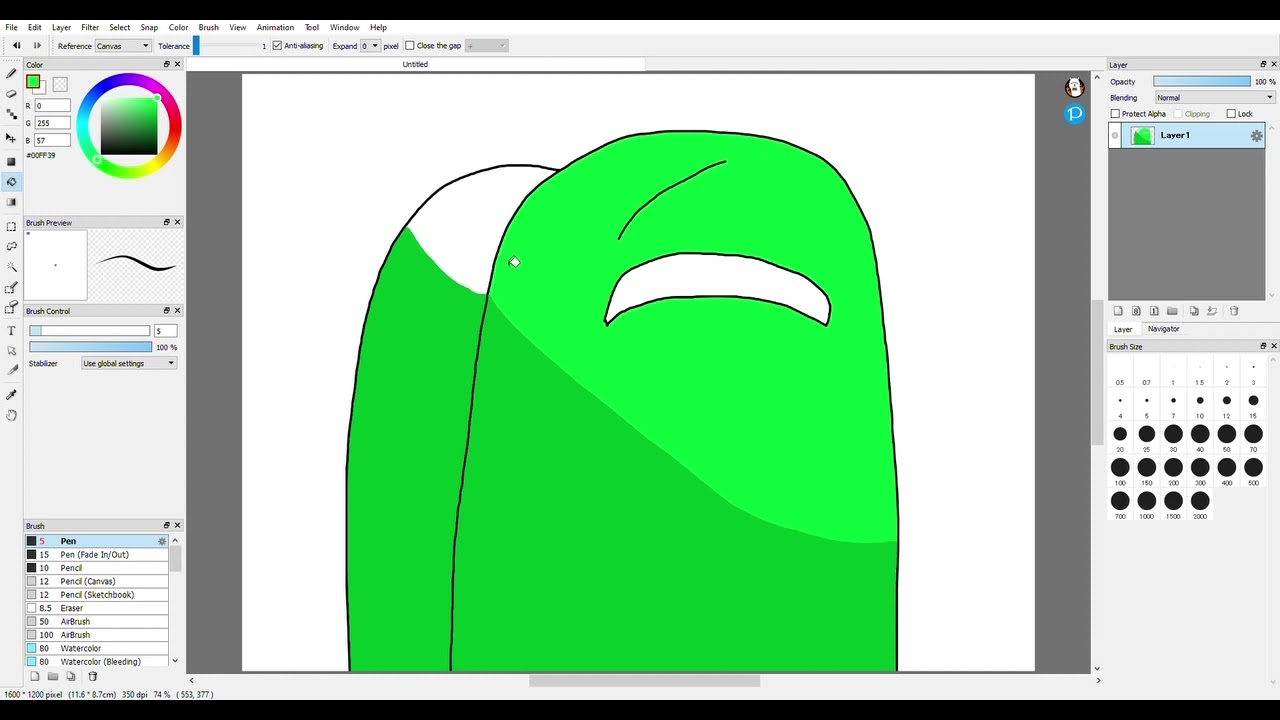The image size is (1280, 720).
Task: Click the Add new layer icon
Action: pyautogui.click(x=1118, y=311)
